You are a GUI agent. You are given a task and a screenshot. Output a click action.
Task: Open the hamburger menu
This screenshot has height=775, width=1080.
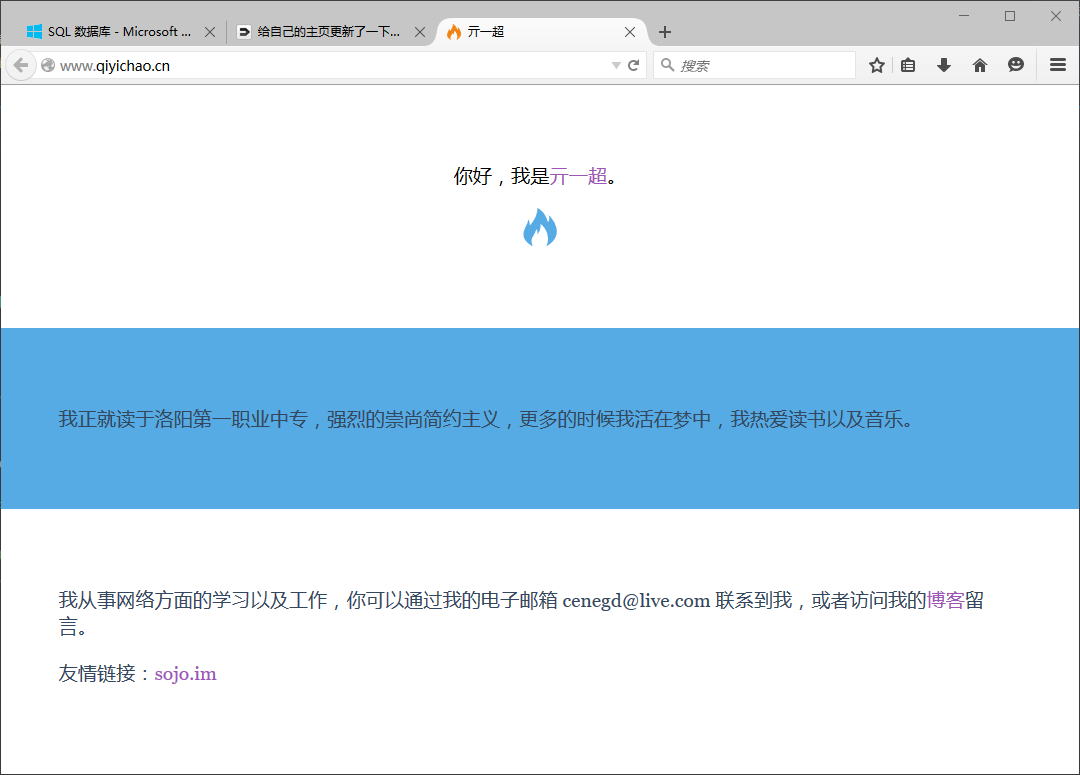[1058, 65]
